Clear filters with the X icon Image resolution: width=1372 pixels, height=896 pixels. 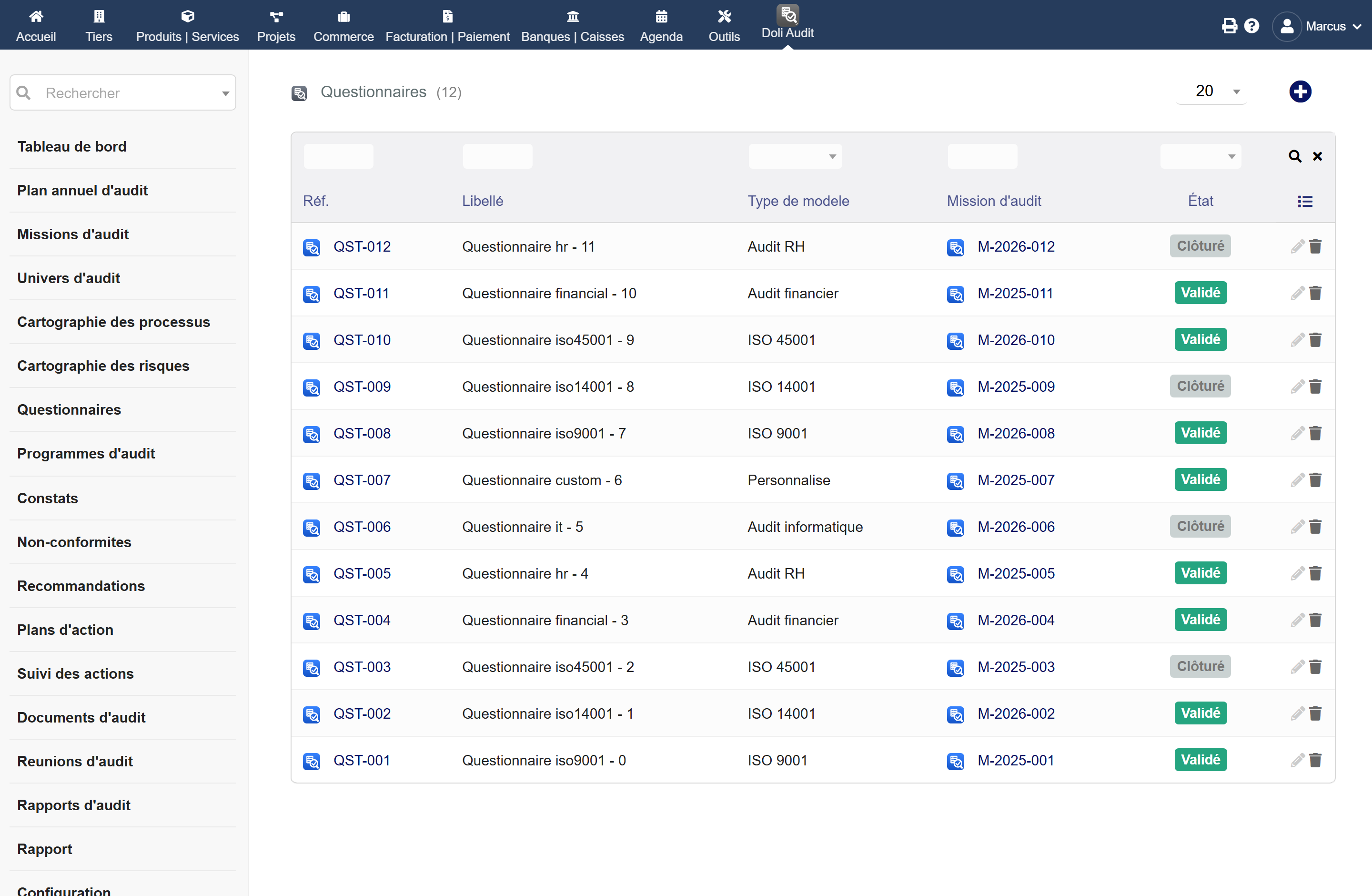point(1317,156)
